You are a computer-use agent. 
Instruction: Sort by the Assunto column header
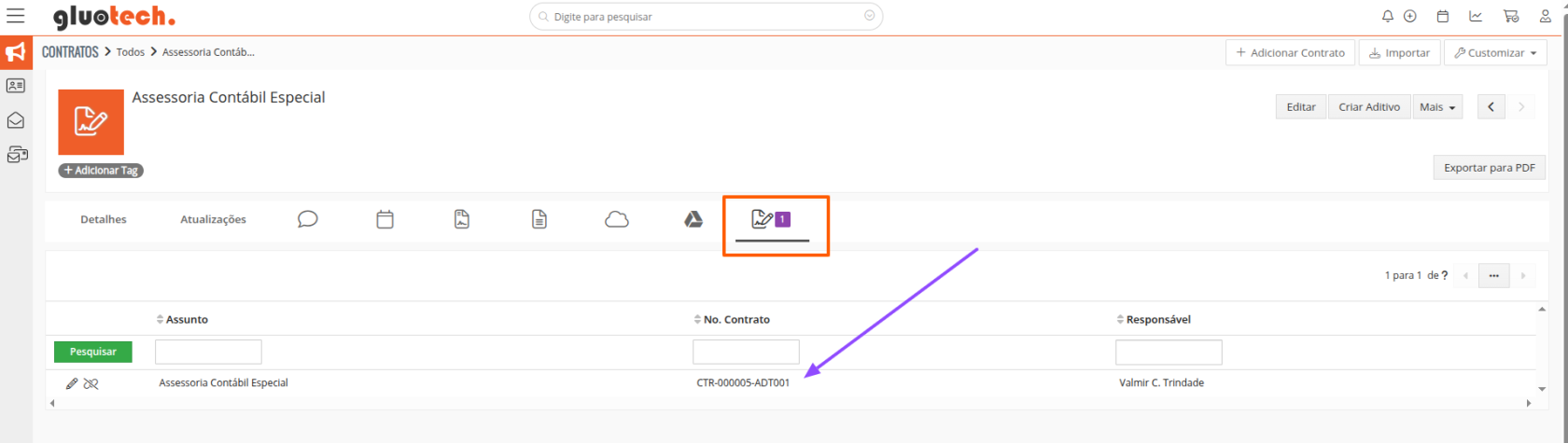click(187, 320)
